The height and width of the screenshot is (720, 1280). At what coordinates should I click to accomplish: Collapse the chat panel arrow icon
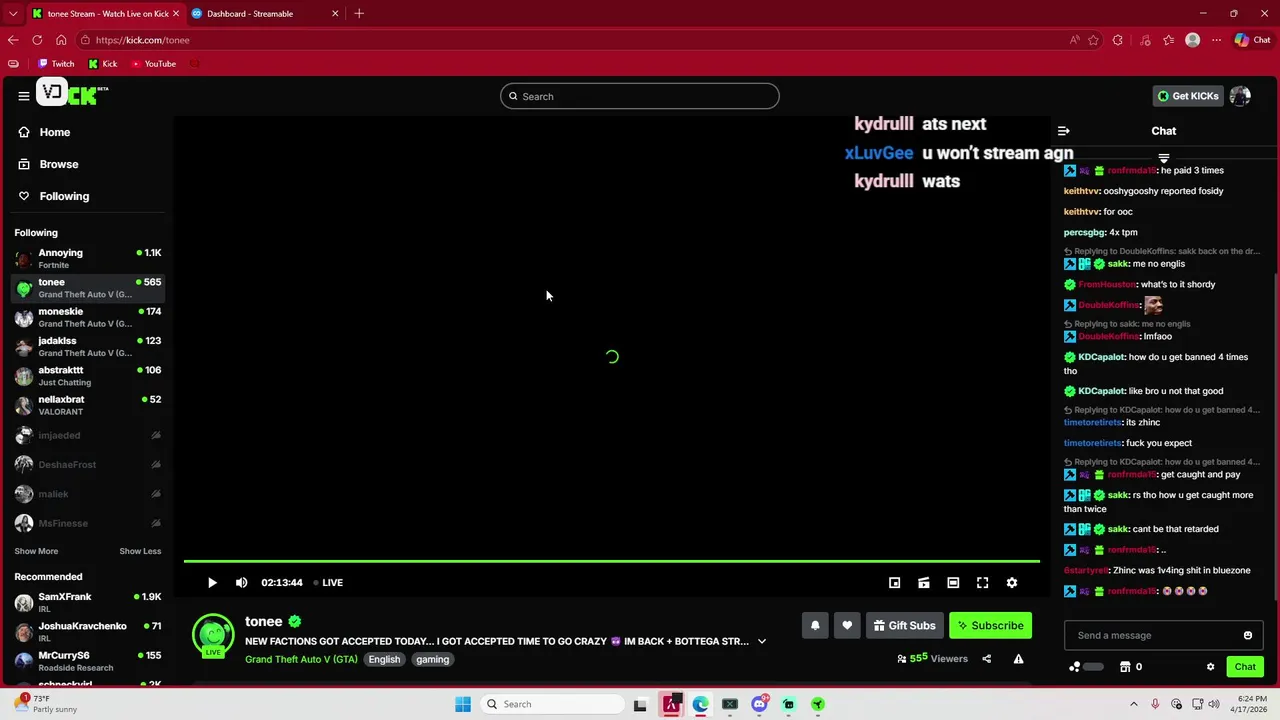(1064, 131)
